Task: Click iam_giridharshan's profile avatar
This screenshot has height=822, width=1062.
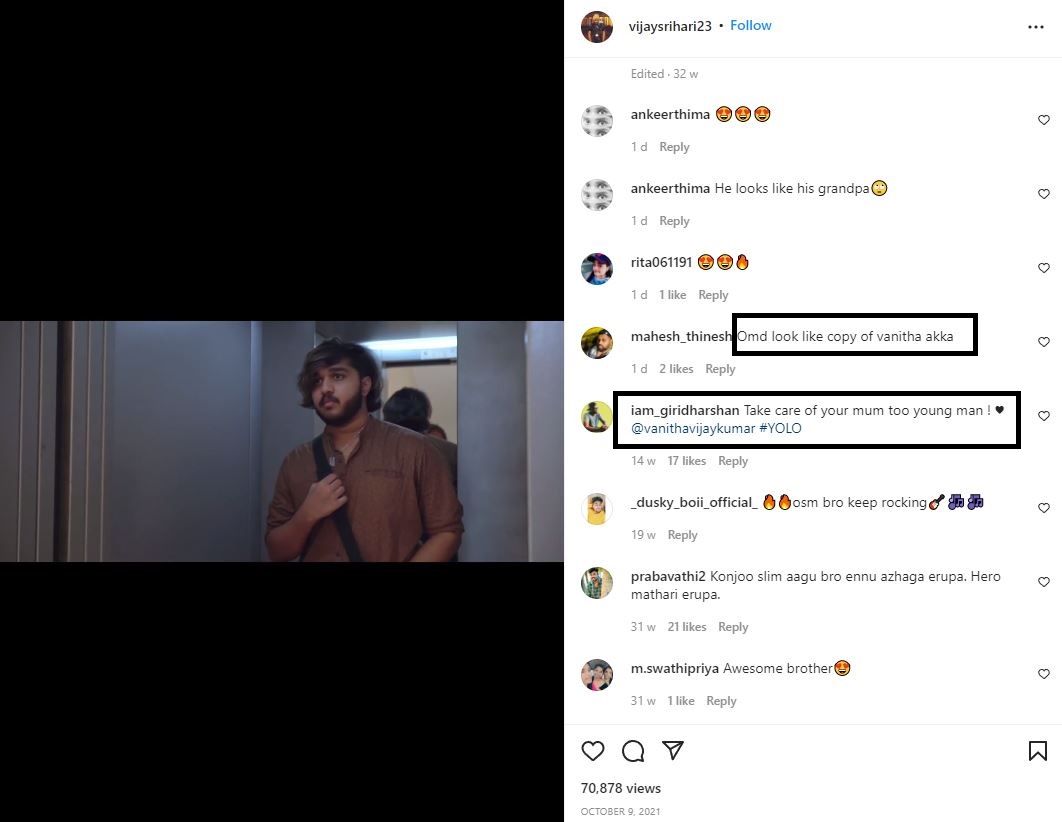Action: point(597,417)
